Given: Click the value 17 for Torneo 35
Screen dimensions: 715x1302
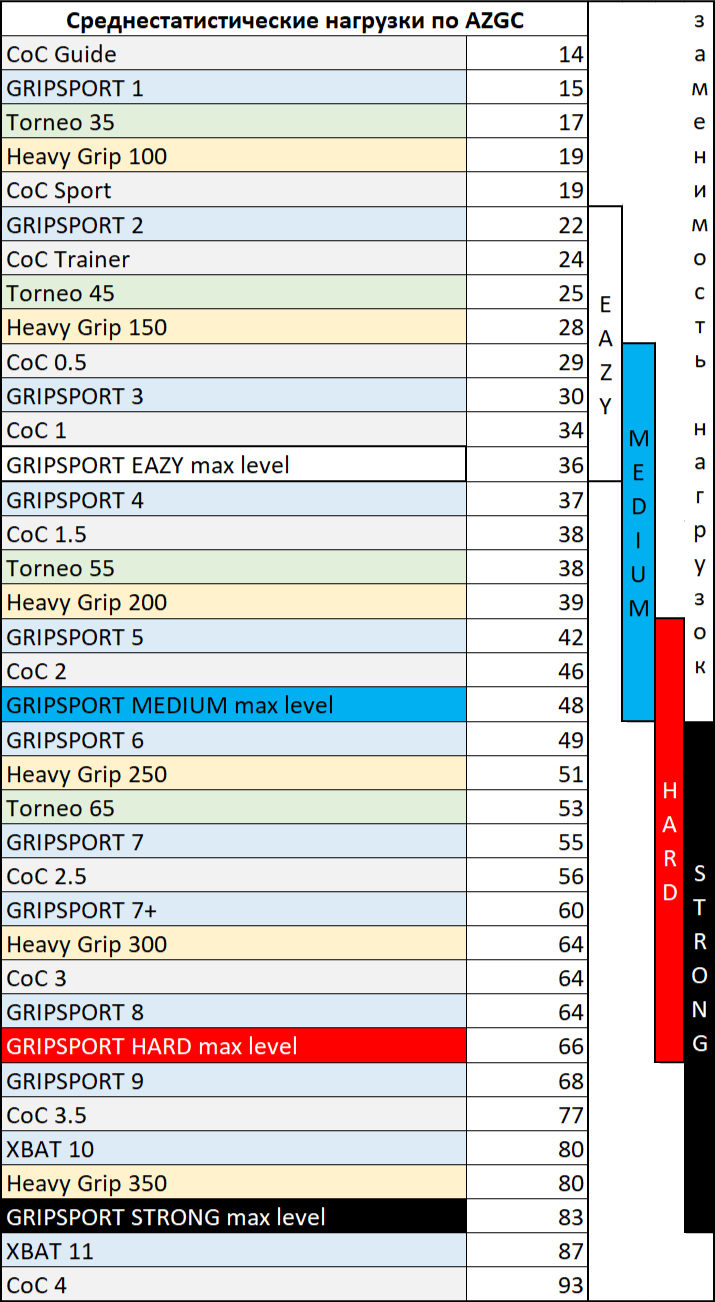Looking at the screenshot, I should coord(527,122).
